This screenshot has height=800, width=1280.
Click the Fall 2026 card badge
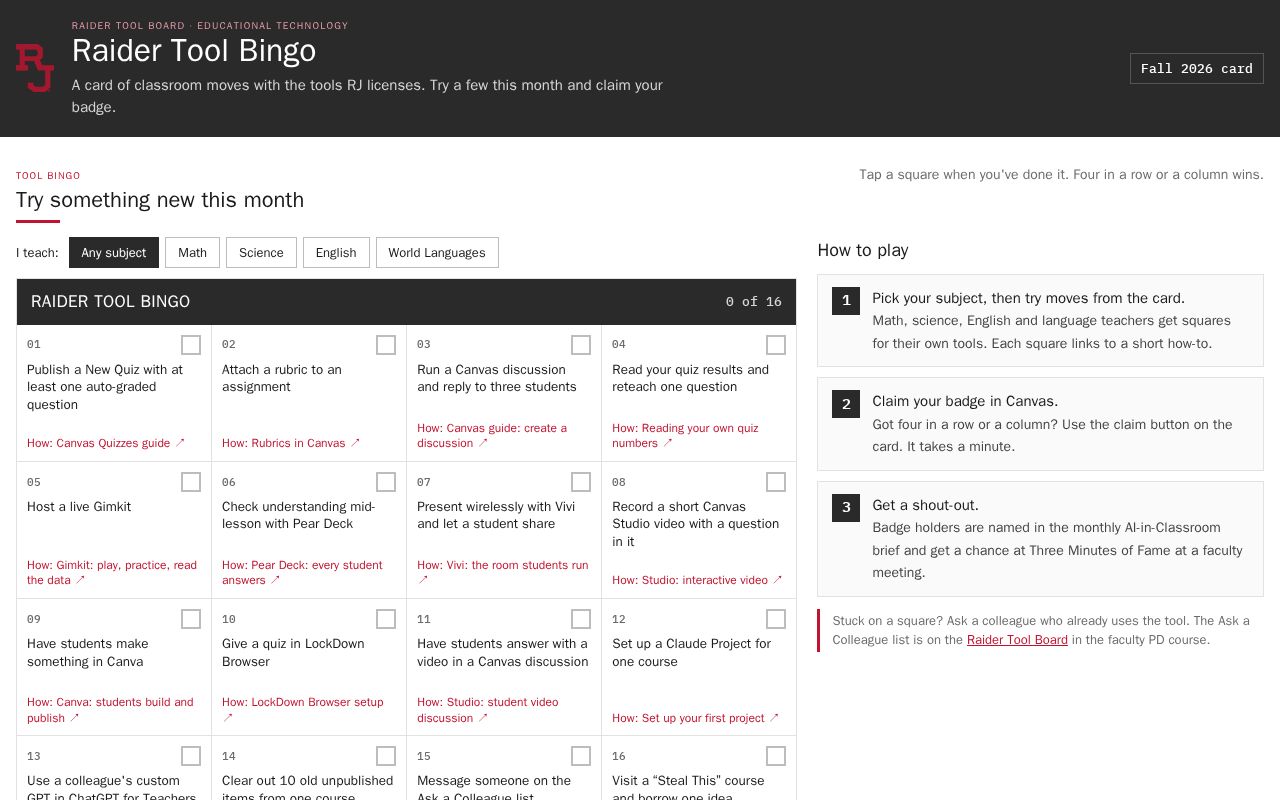click(1197, 68)
